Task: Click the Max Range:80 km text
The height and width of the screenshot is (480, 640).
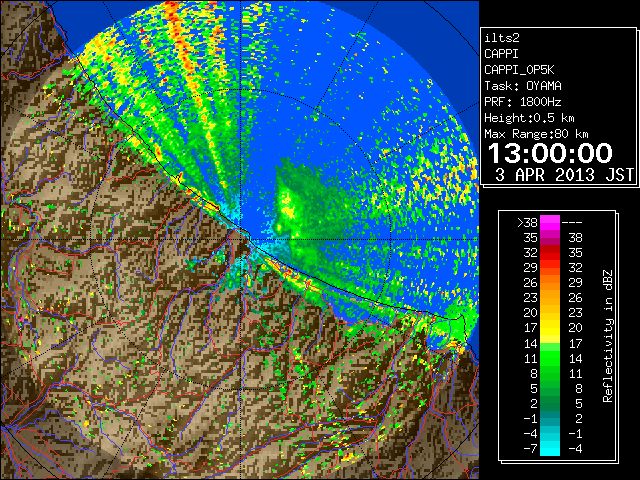Action: click(536, 134)
